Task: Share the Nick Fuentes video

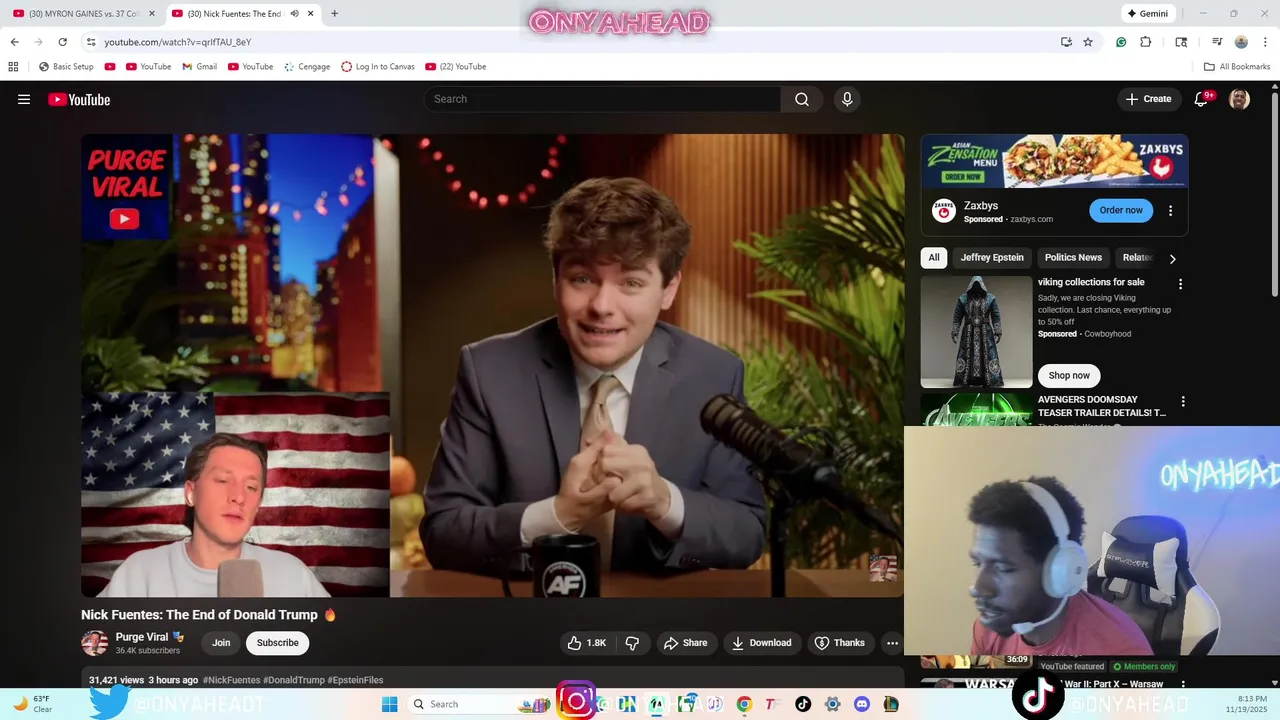Action: pos(686,643)
